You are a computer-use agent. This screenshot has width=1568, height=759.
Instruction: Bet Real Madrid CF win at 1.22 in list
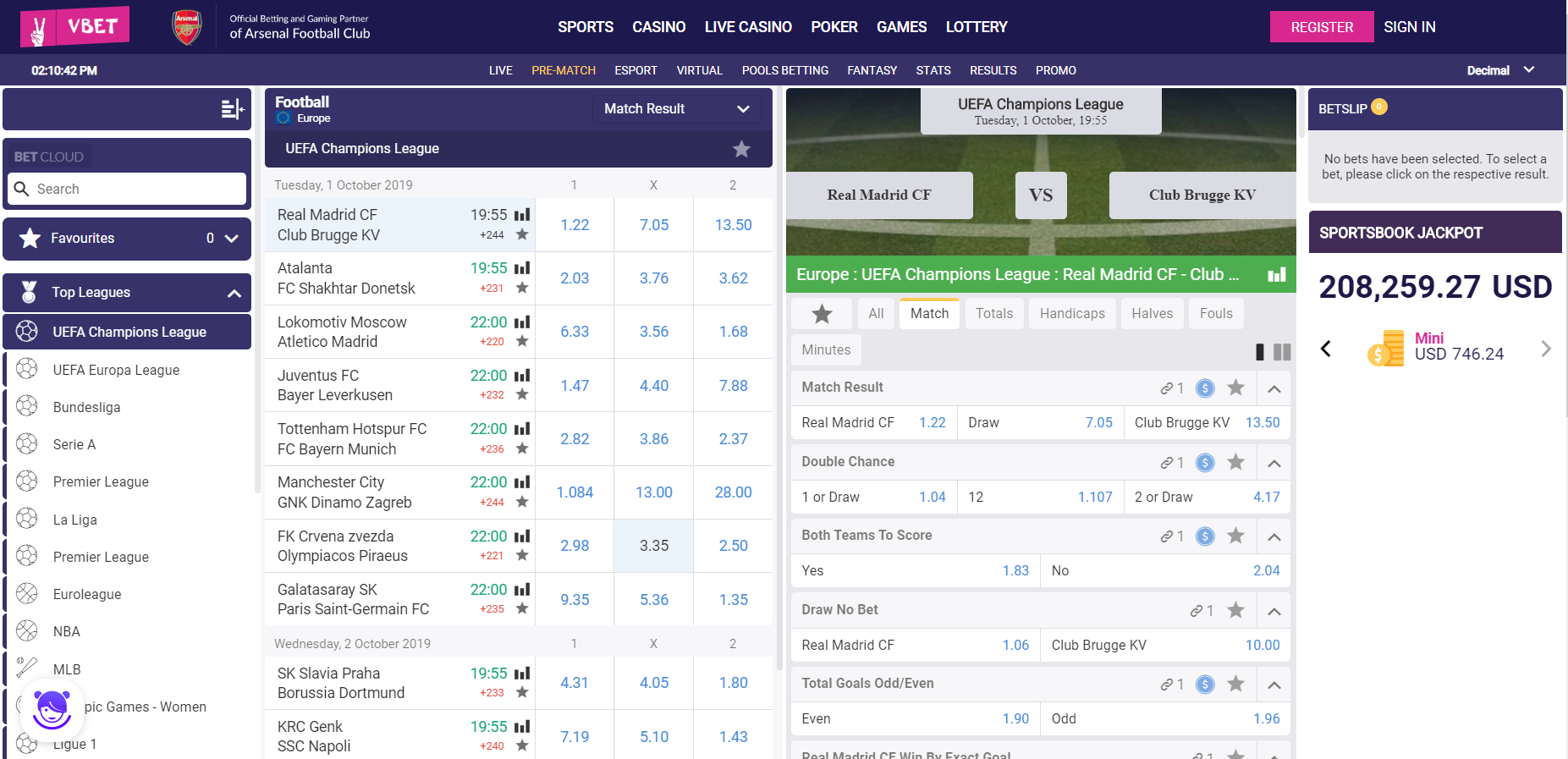[575, 225]
